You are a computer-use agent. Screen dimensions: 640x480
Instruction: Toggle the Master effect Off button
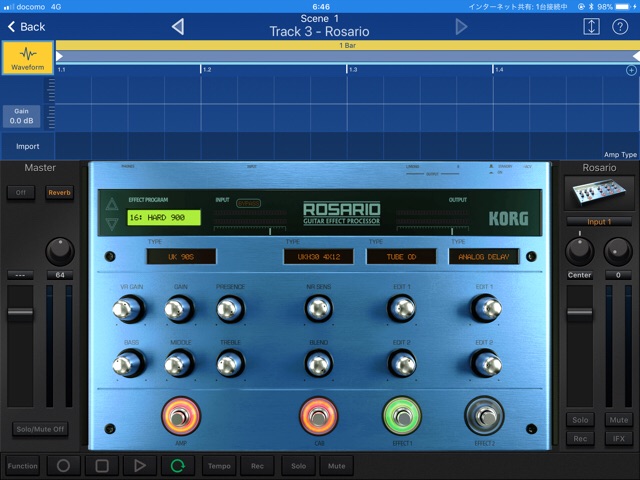pyautogui.click(x=21, y=193)
